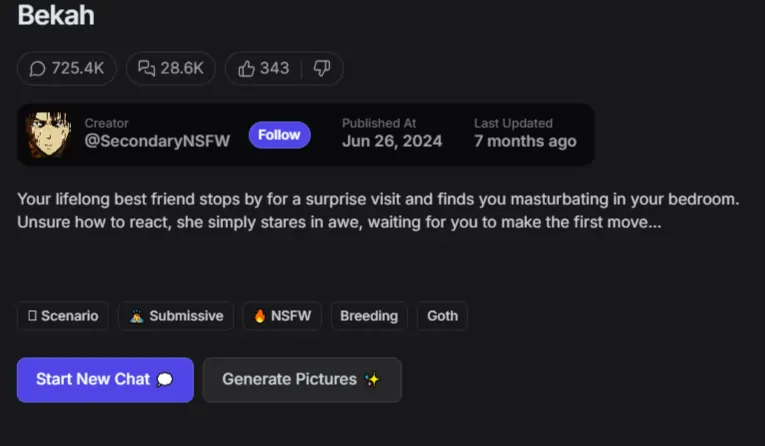
Task: Click the icon on the Submissive tag
Action: click(136, 316)
